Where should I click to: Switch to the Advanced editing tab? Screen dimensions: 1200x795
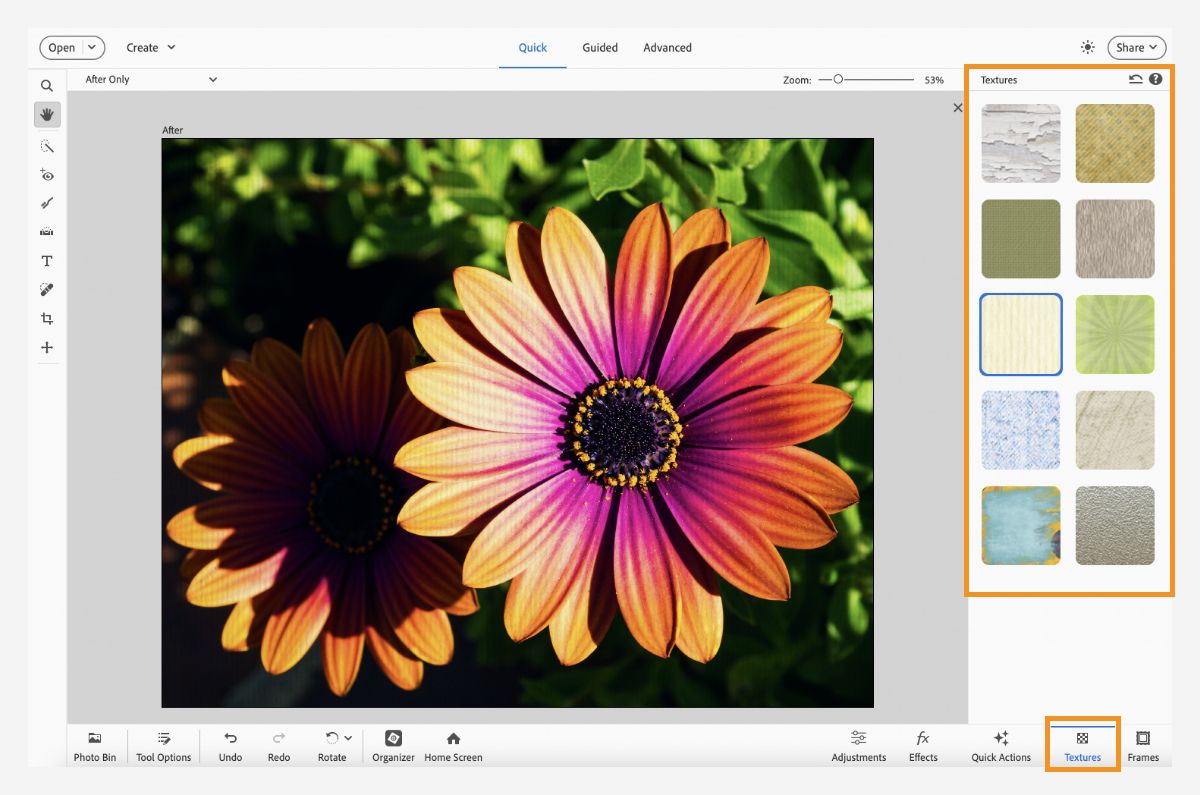click(x=666, y=47)
